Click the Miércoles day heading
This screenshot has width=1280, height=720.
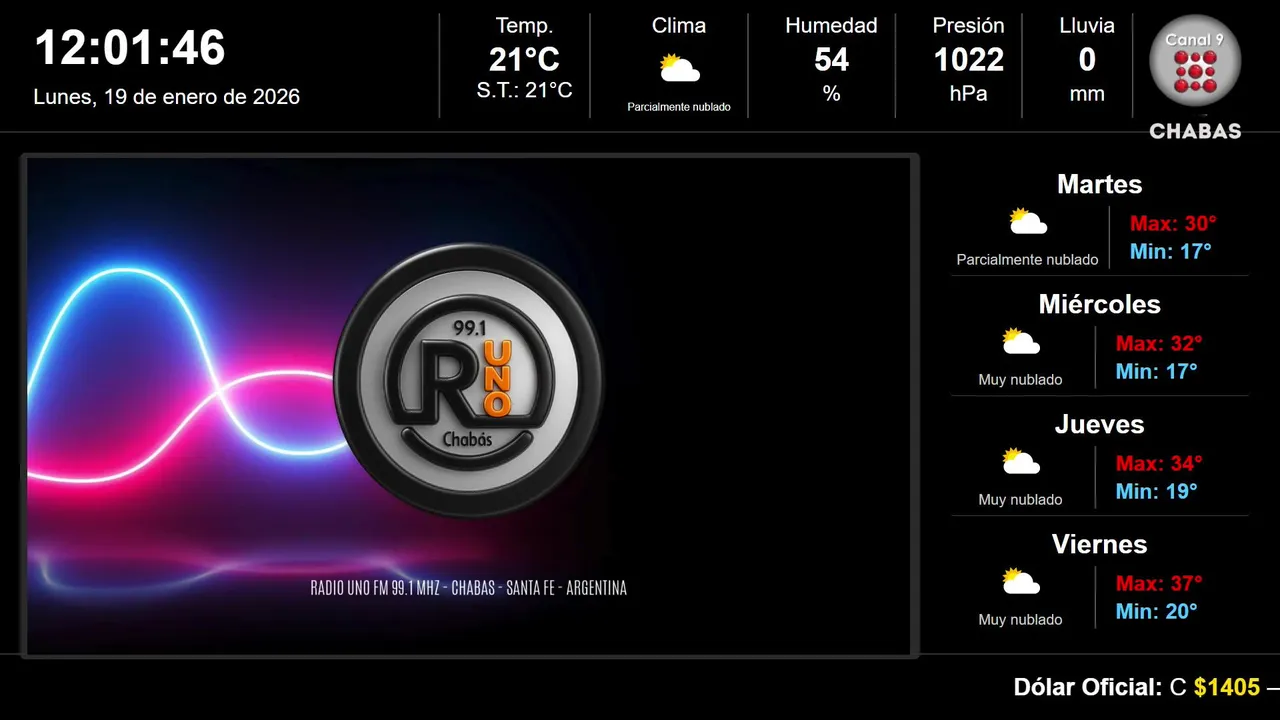pos(1099,305)
